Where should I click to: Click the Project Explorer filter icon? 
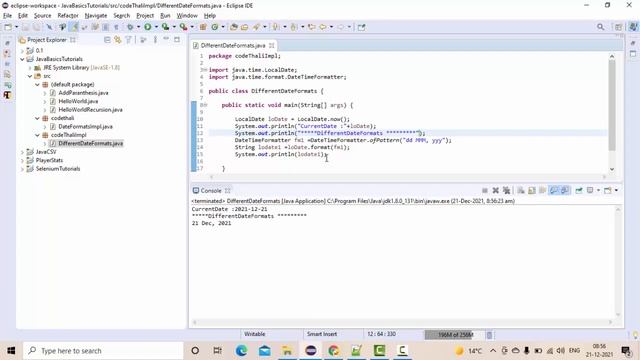coord(129,40)
